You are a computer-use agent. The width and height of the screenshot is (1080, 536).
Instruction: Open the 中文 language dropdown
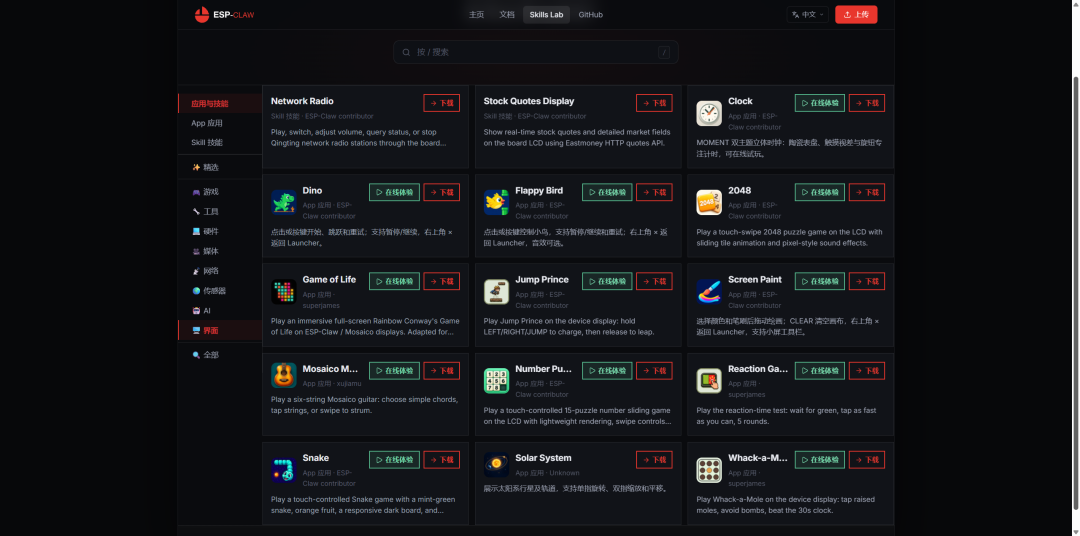pyautogui.click(x=807, y=14)
